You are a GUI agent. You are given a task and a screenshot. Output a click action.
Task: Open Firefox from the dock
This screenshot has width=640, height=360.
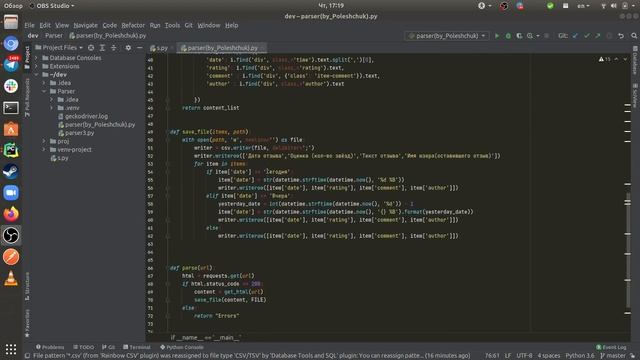(11, 214)
